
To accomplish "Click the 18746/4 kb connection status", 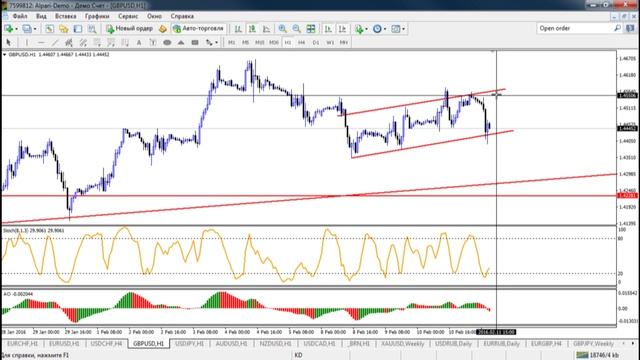I will [604, 355].
